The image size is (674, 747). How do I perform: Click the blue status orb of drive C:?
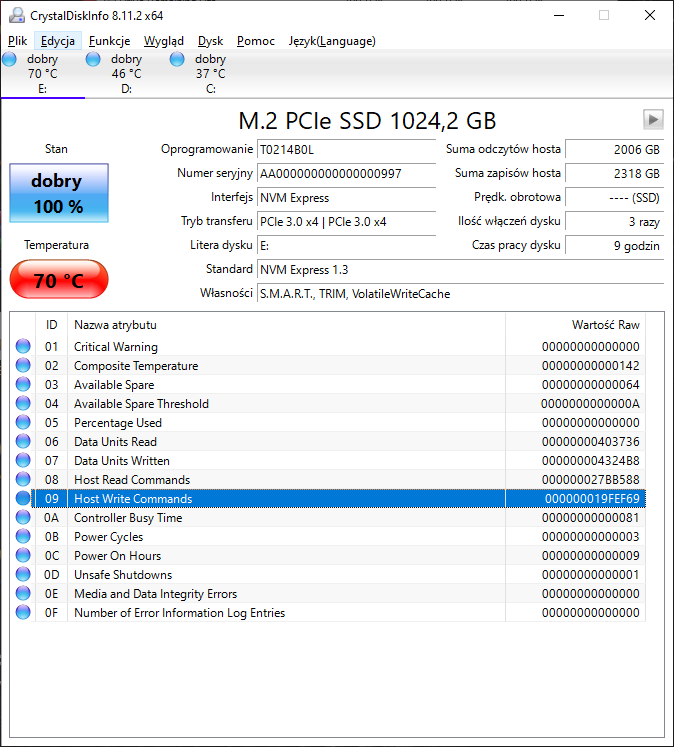(177, 60)
